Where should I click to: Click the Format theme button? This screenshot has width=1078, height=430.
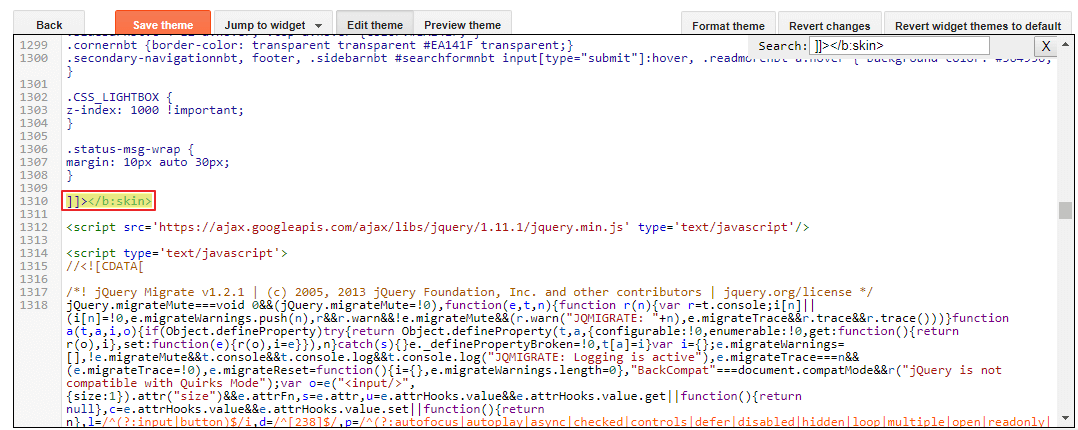pyautogui.click(x=728, y=26)
